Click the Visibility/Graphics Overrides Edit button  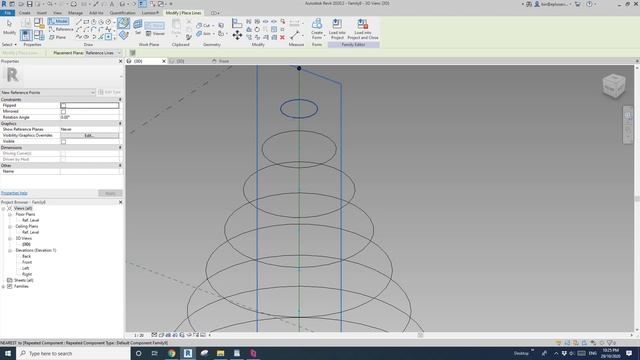(89, 136)
